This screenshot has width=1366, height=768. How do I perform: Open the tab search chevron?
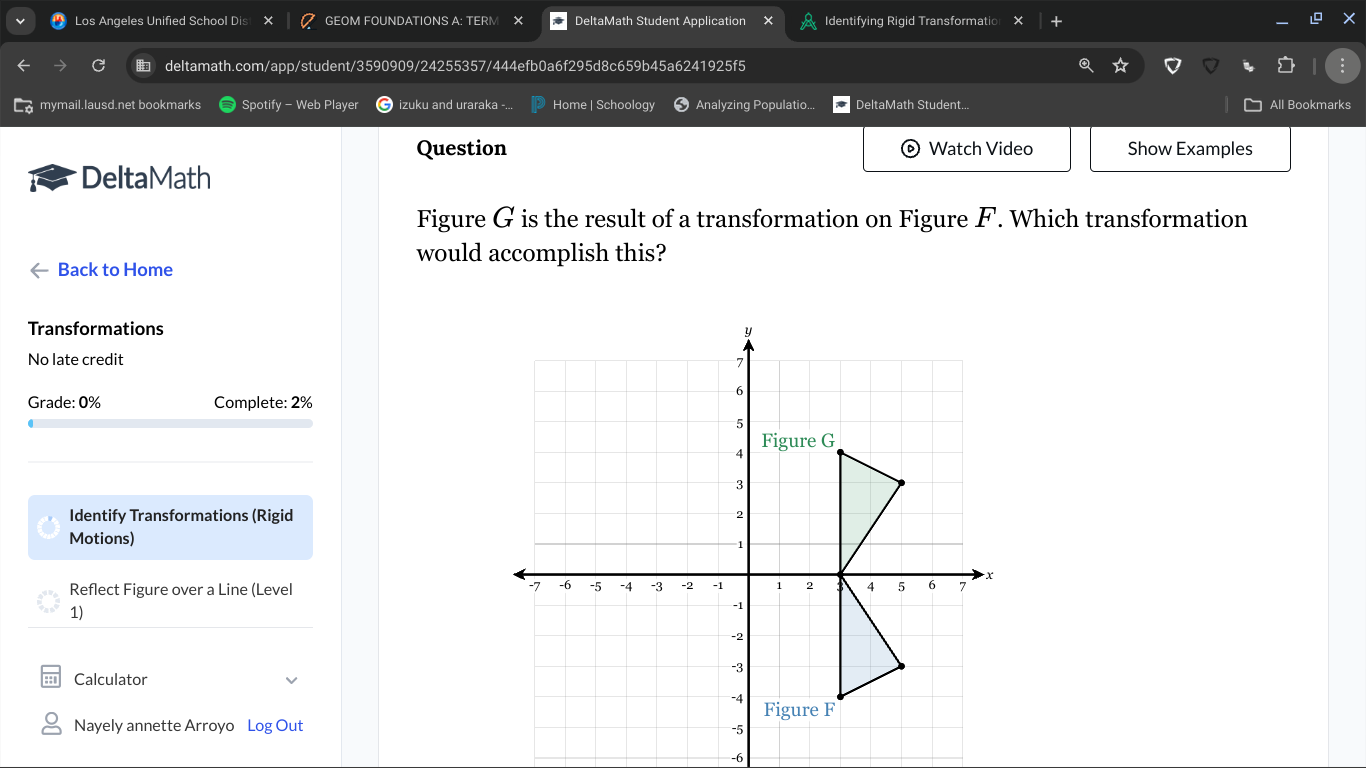[x=20, y=21]
